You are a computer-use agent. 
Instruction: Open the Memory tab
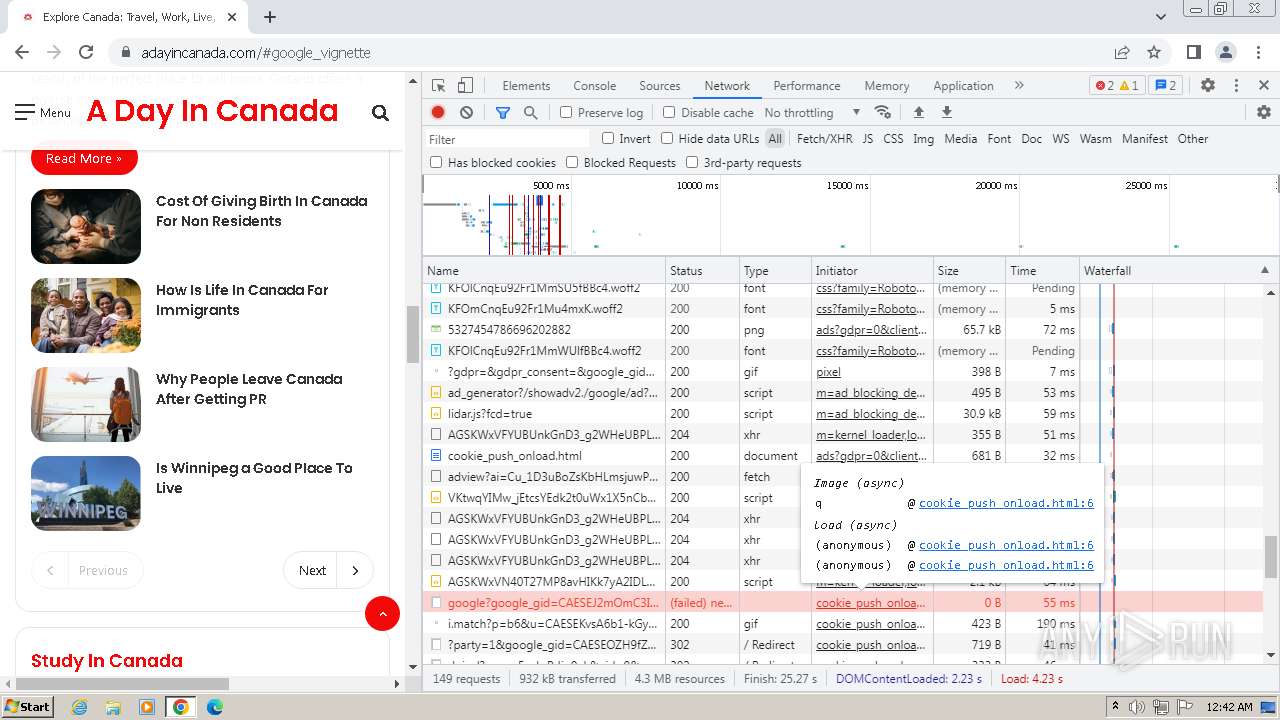(886, 86)
